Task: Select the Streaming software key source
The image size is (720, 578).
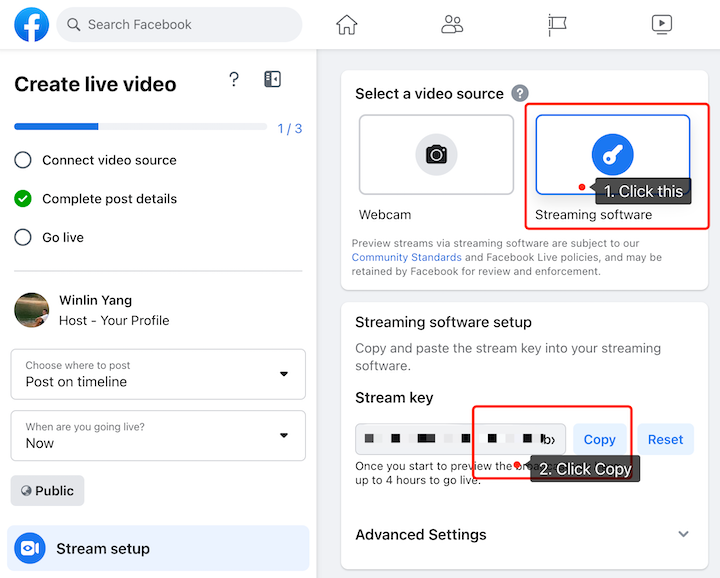Action: click(613, 155)
